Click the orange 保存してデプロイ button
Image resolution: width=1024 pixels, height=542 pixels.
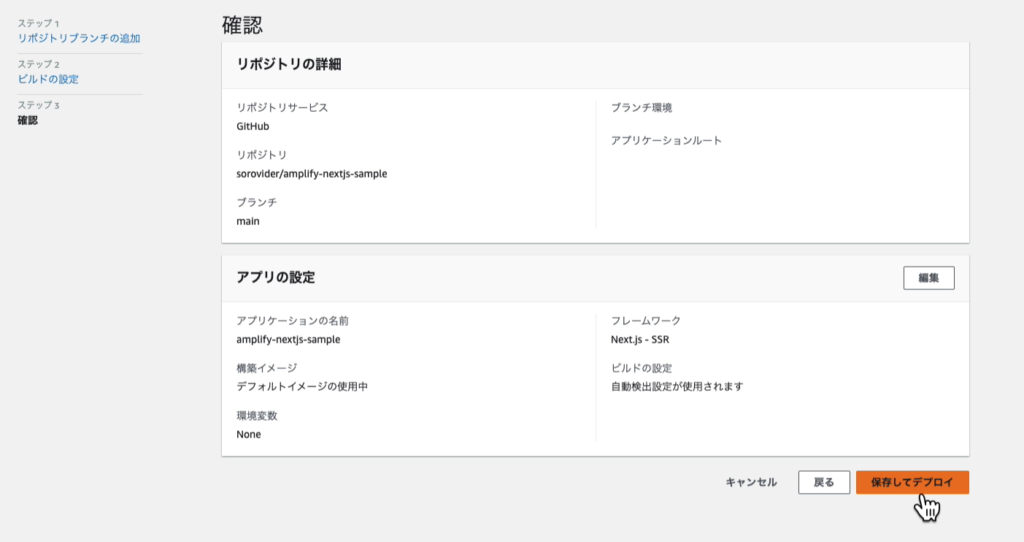point(911,482)
